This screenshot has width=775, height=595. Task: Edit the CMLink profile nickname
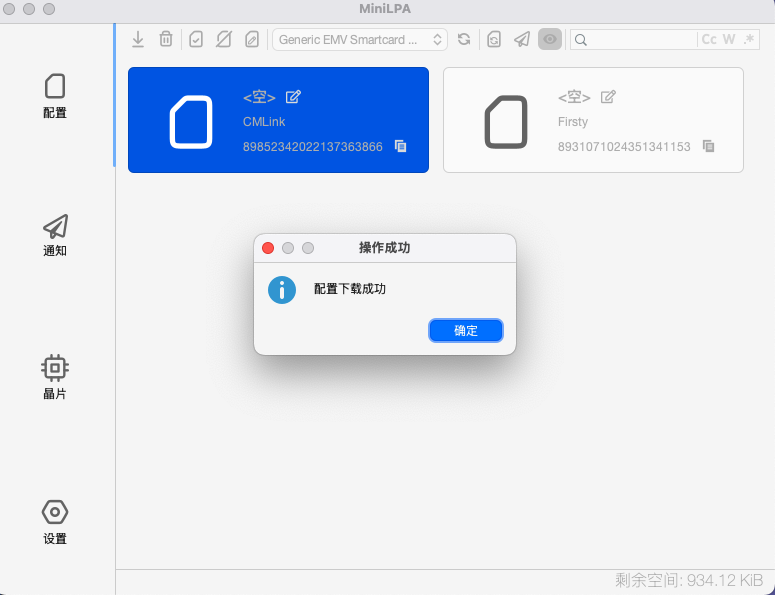pos(293,97)
